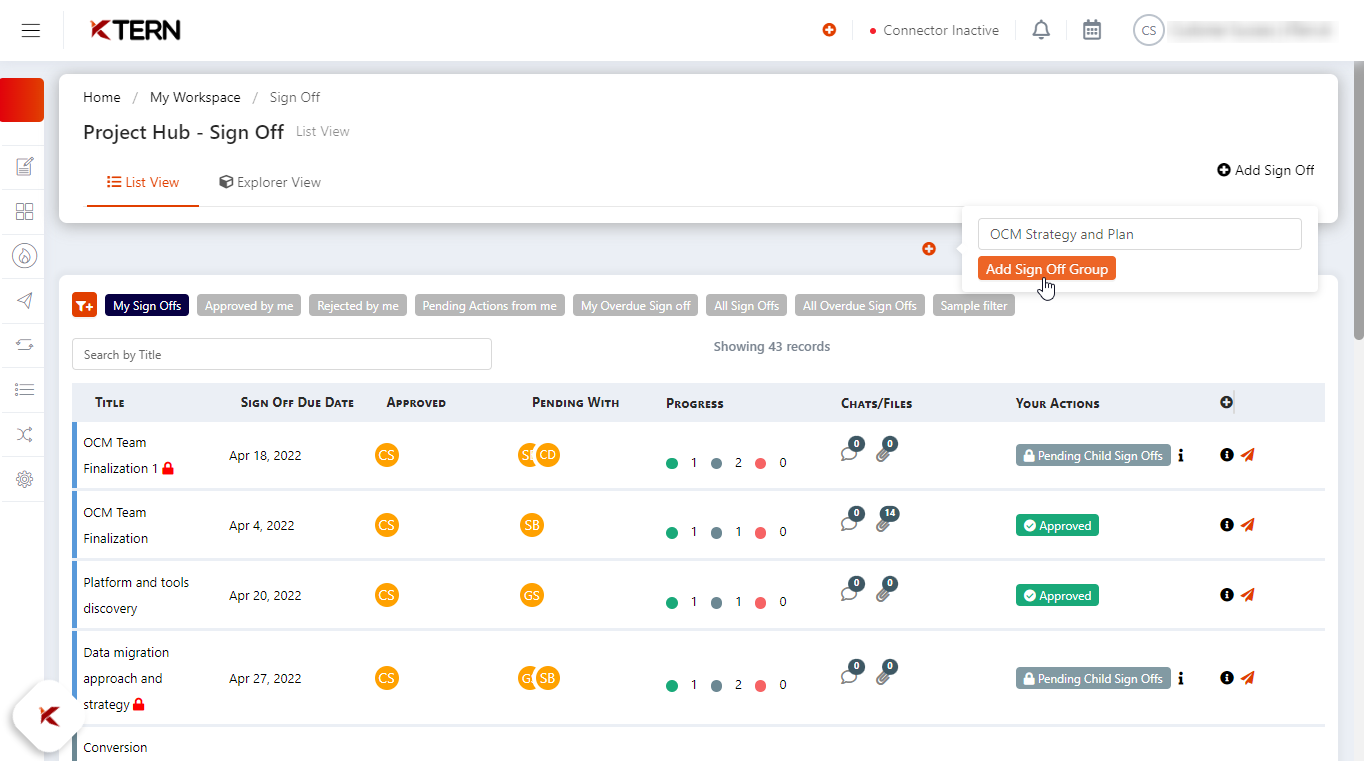Screen dimensions: 1364x761
Task: Click info icon in OCM Team Finalization 1 row
Action: tap(1227, 455)
